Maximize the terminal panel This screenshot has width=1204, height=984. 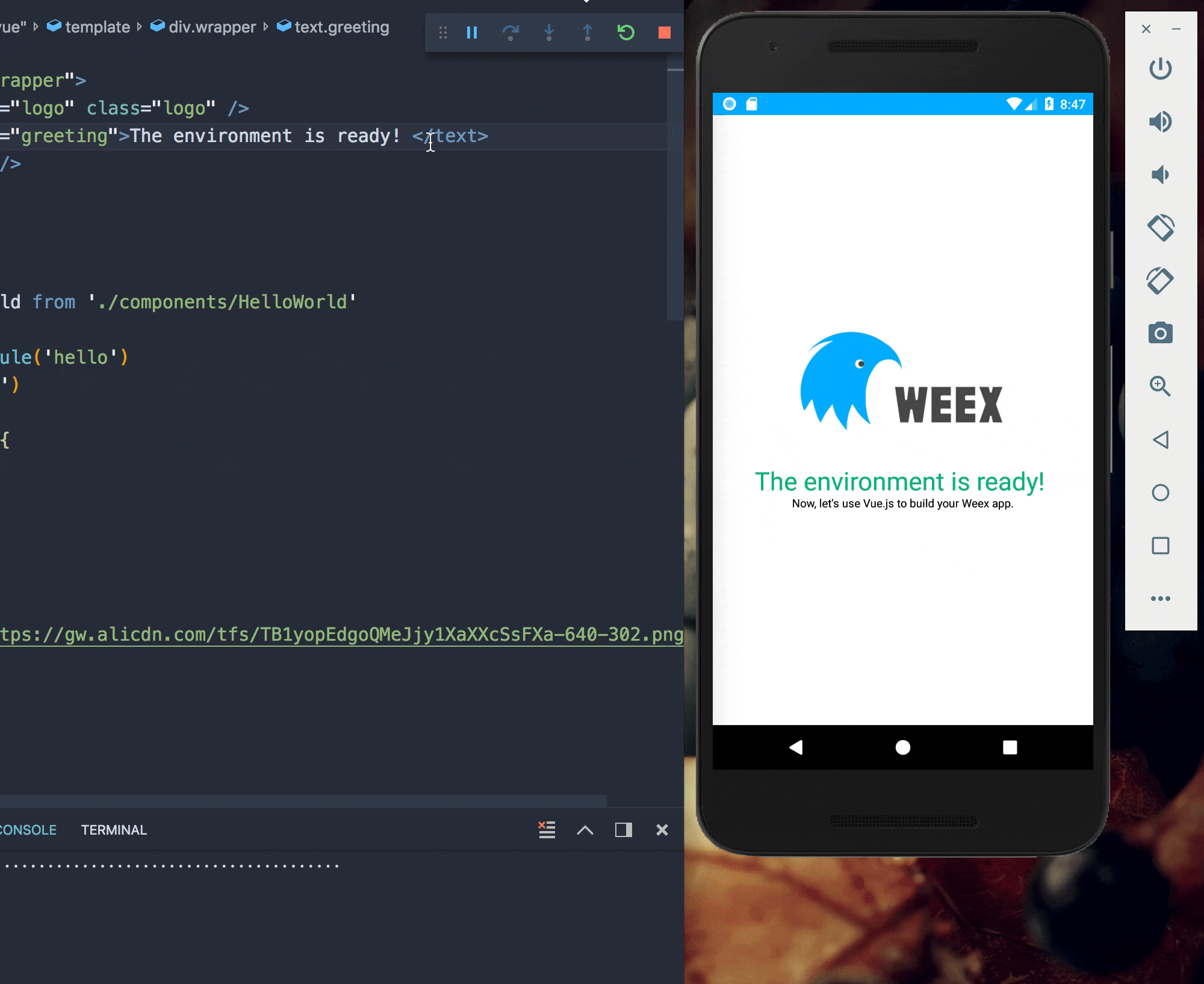(585, 829)
